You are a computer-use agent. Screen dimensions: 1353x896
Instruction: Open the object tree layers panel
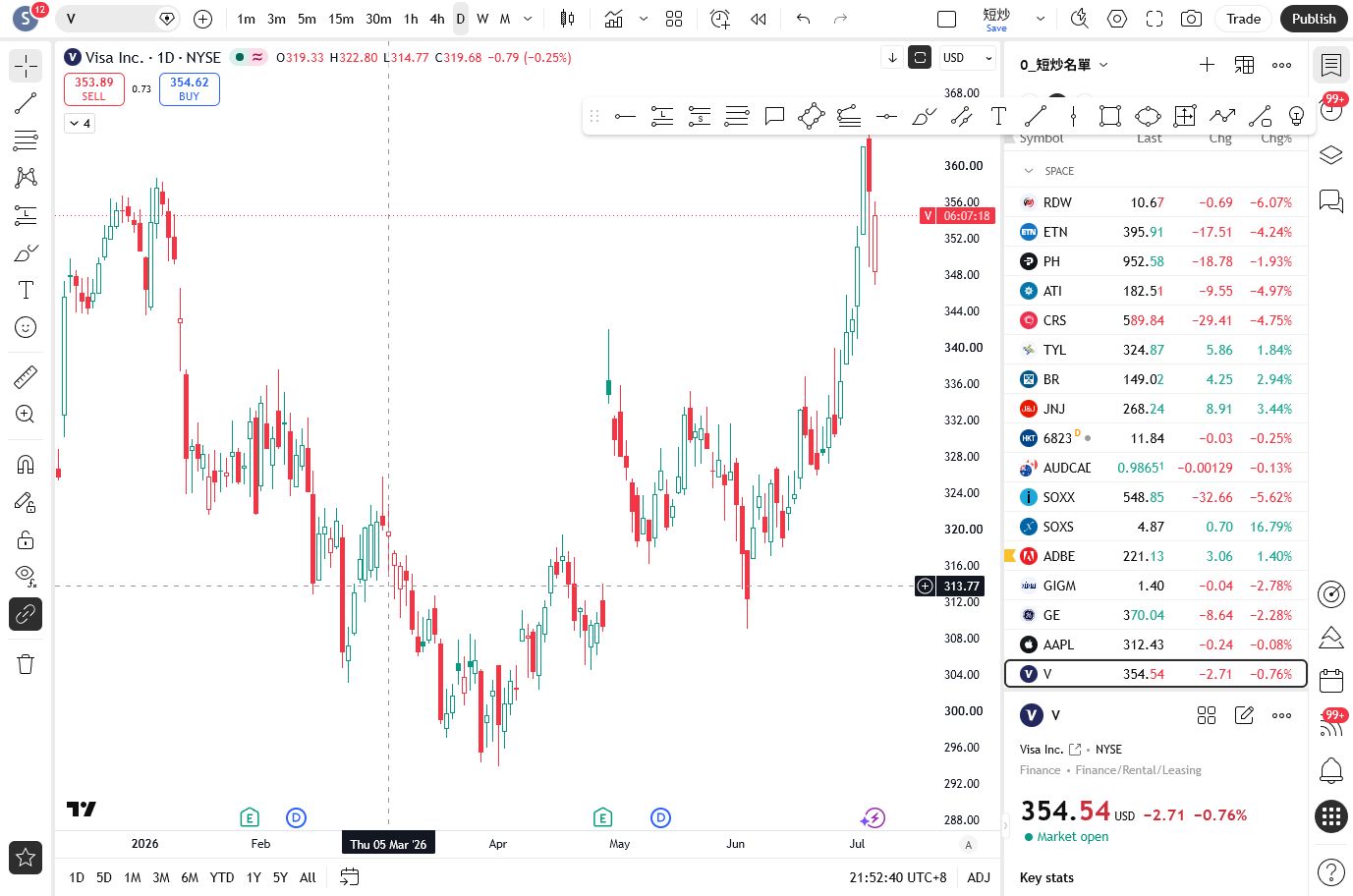point(1330,155)
